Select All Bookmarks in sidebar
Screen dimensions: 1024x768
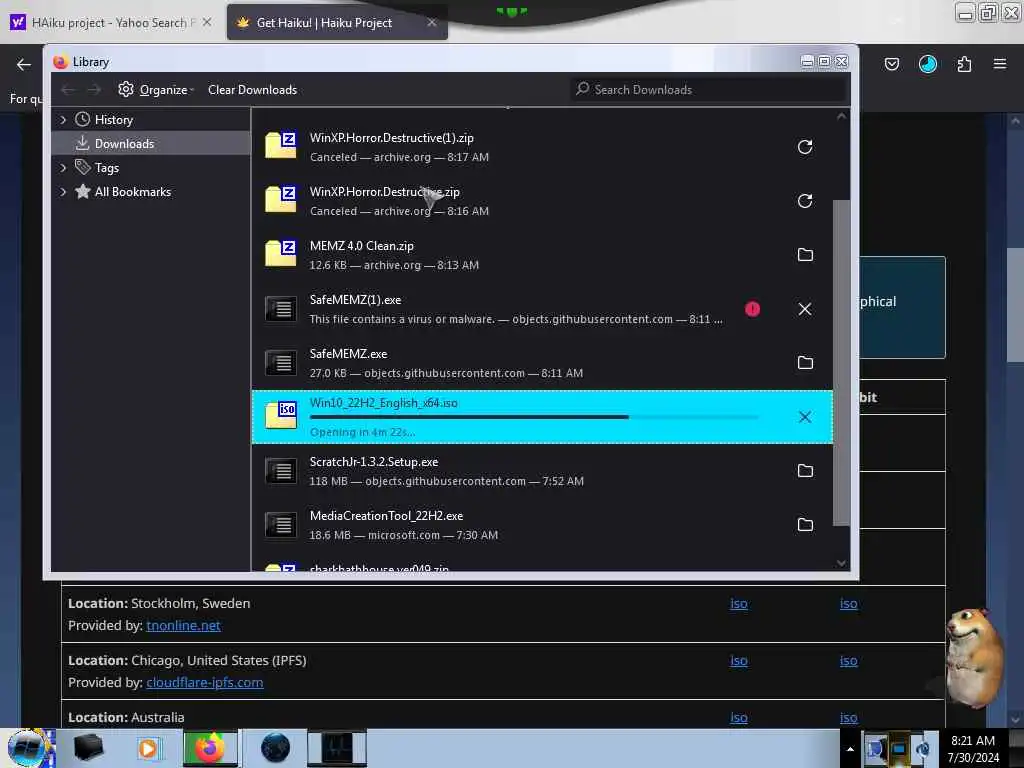click(x=133, y=192)
